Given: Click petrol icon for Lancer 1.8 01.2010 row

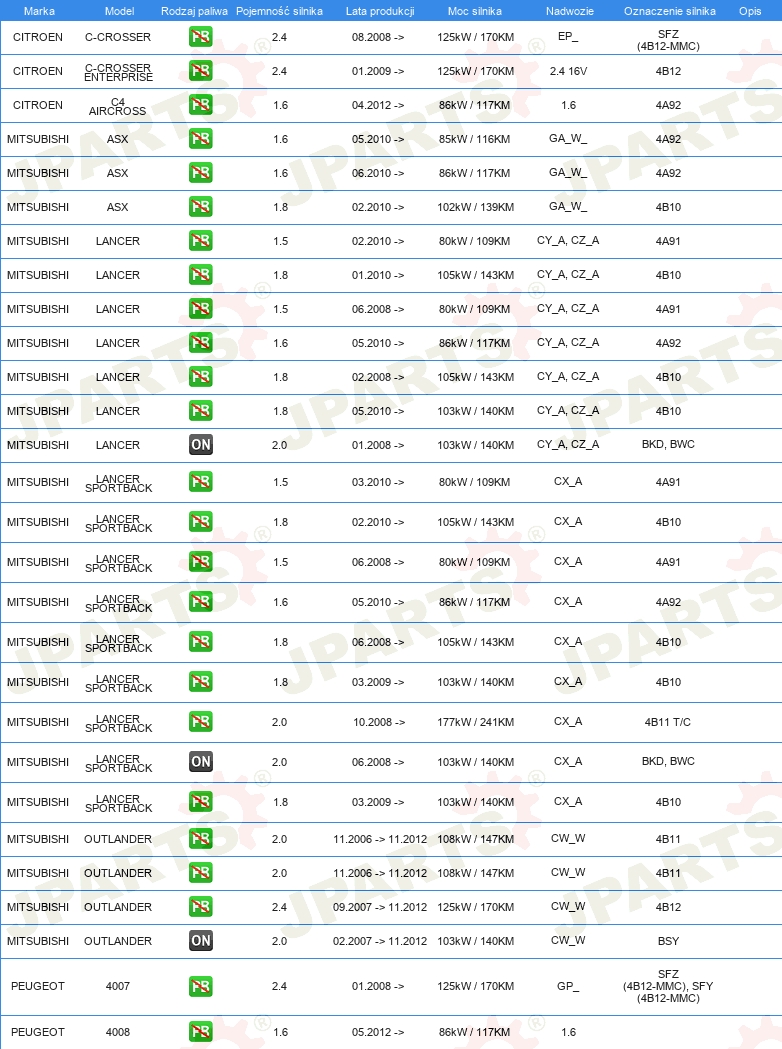Looking at the screenshot, I should [201, 275].
